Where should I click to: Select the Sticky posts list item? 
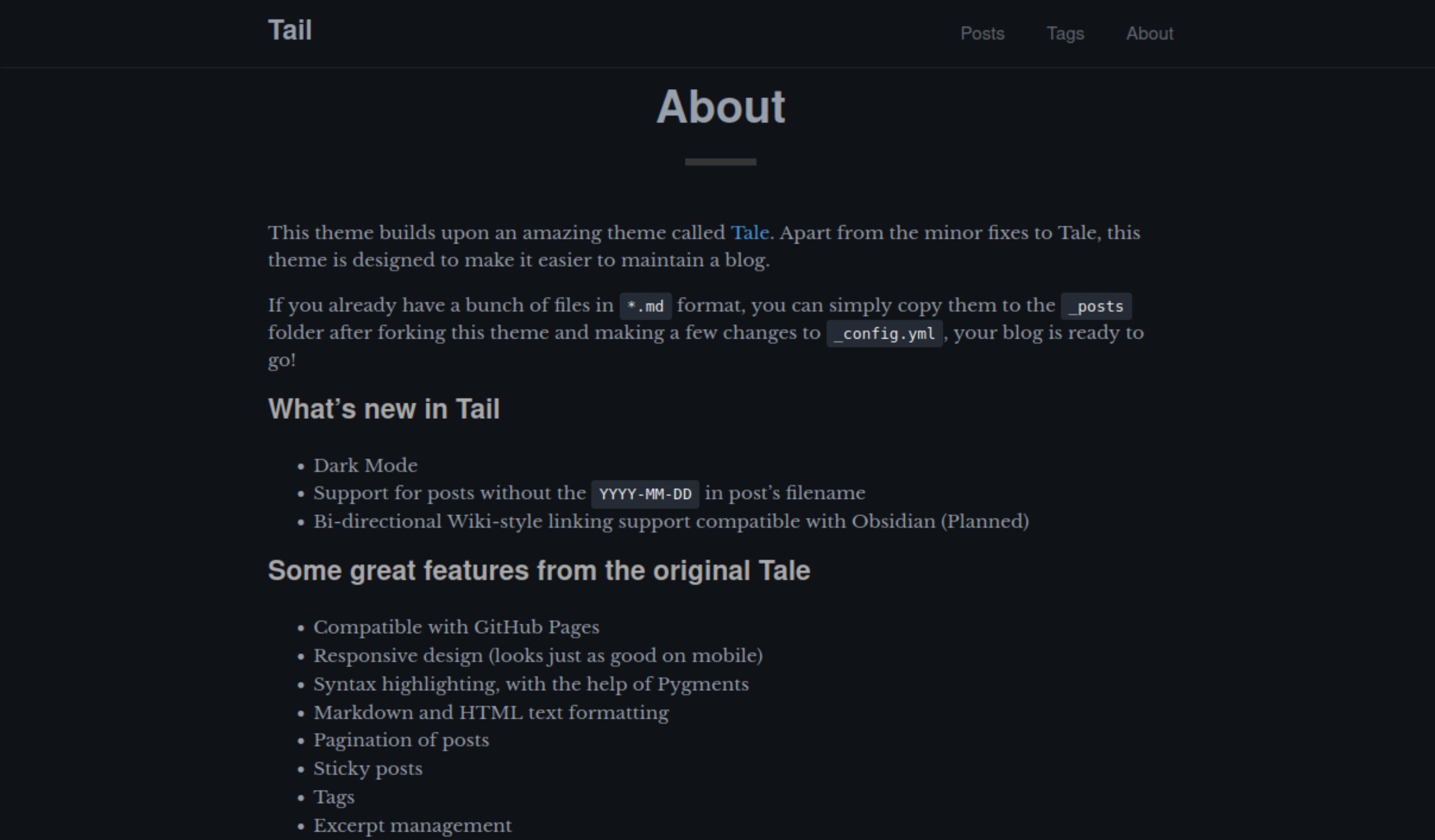click(368, 768)
